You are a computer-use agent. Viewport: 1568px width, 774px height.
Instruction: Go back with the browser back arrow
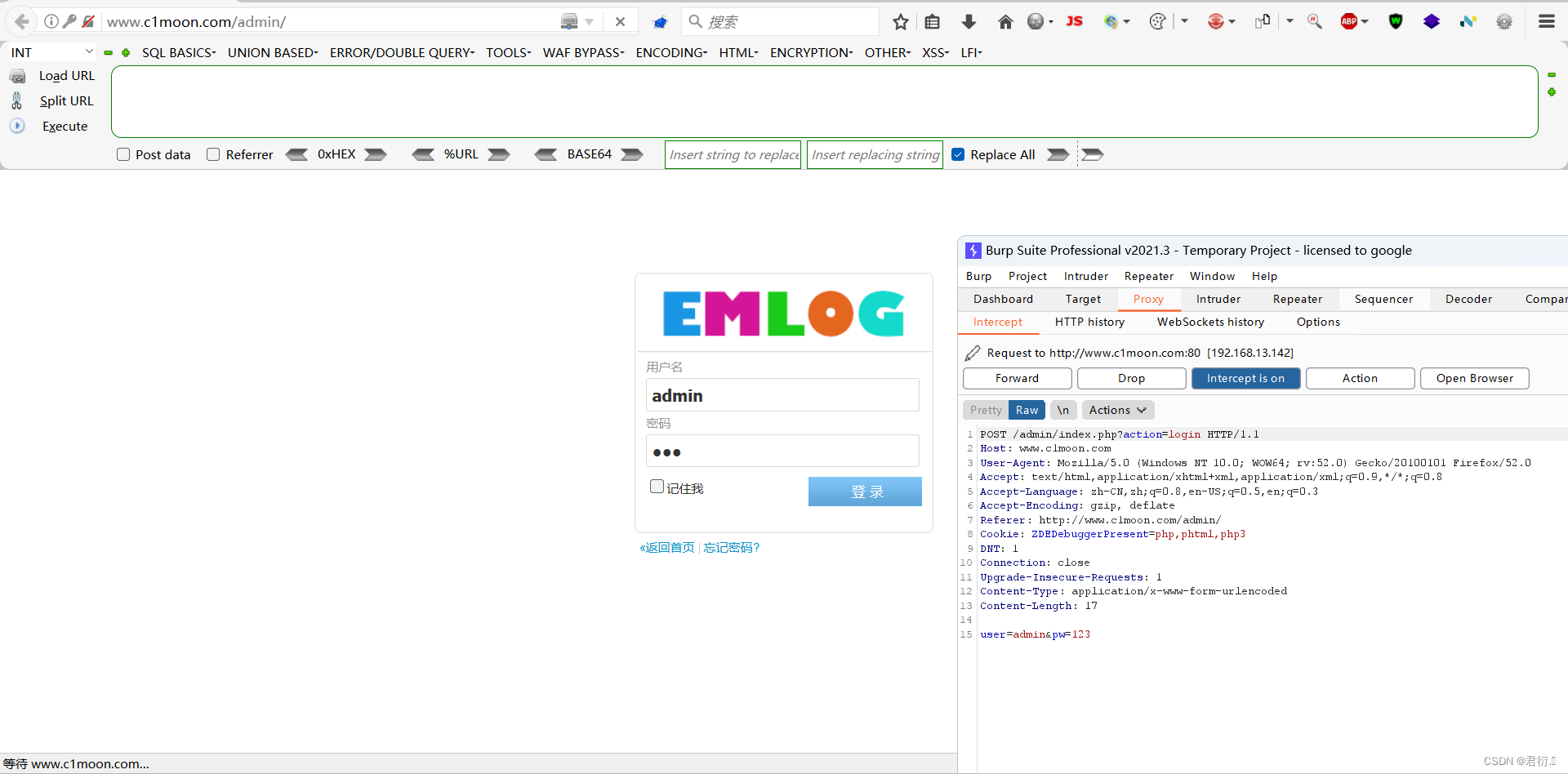coord(22,21)
